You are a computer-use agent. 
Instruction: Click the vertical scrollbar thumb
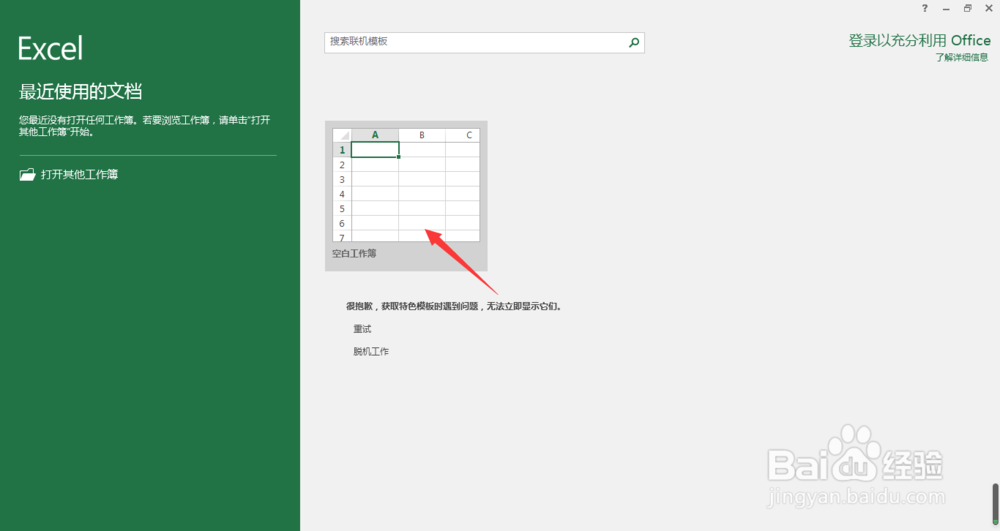pos(995,504)
